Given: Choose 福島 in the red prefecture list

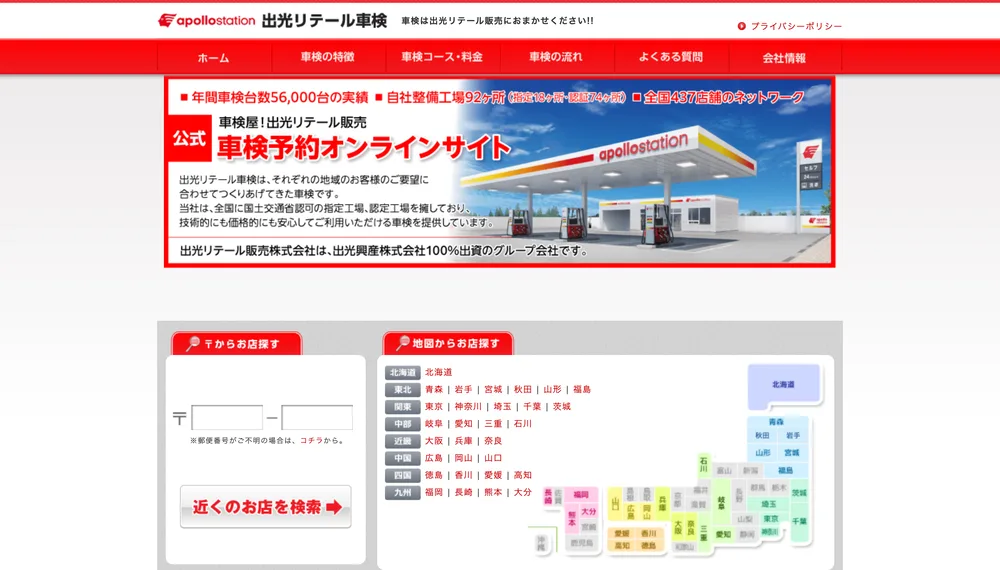Looking at the screenshot, I should click(x=582, y=390).
